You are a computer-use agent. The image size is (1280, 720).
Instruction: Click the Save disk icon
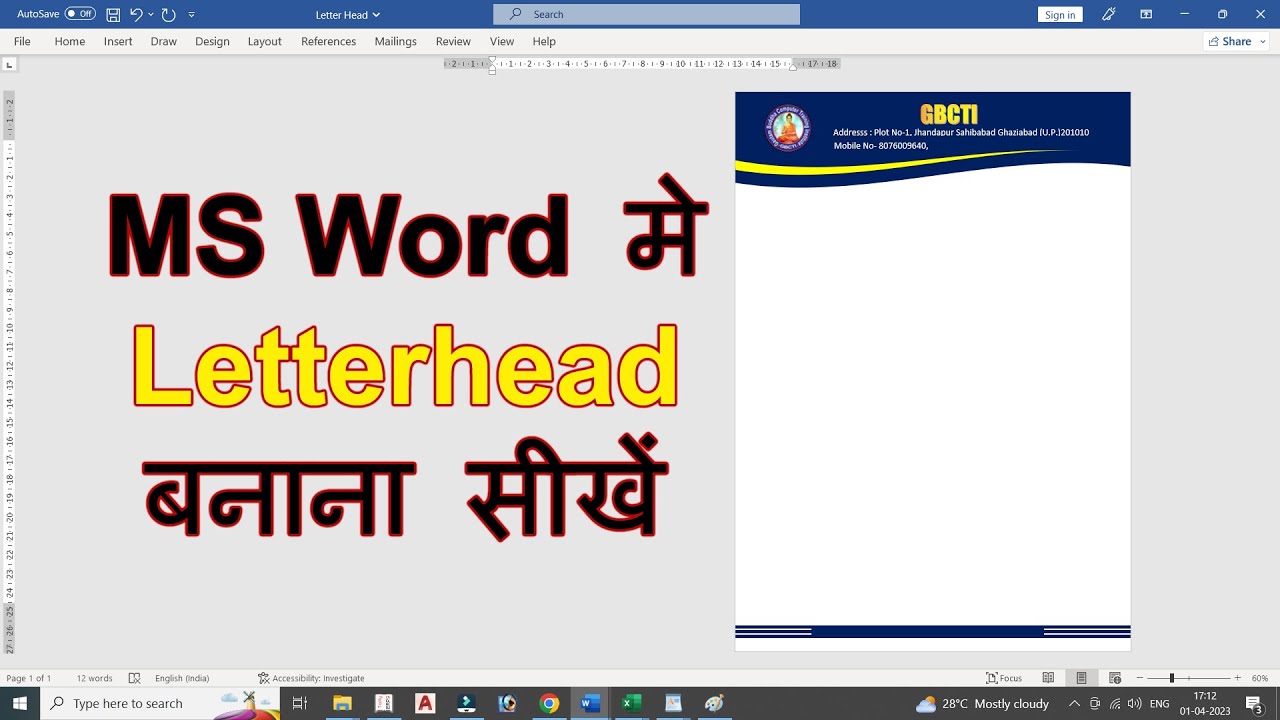[x=113, y=15]
